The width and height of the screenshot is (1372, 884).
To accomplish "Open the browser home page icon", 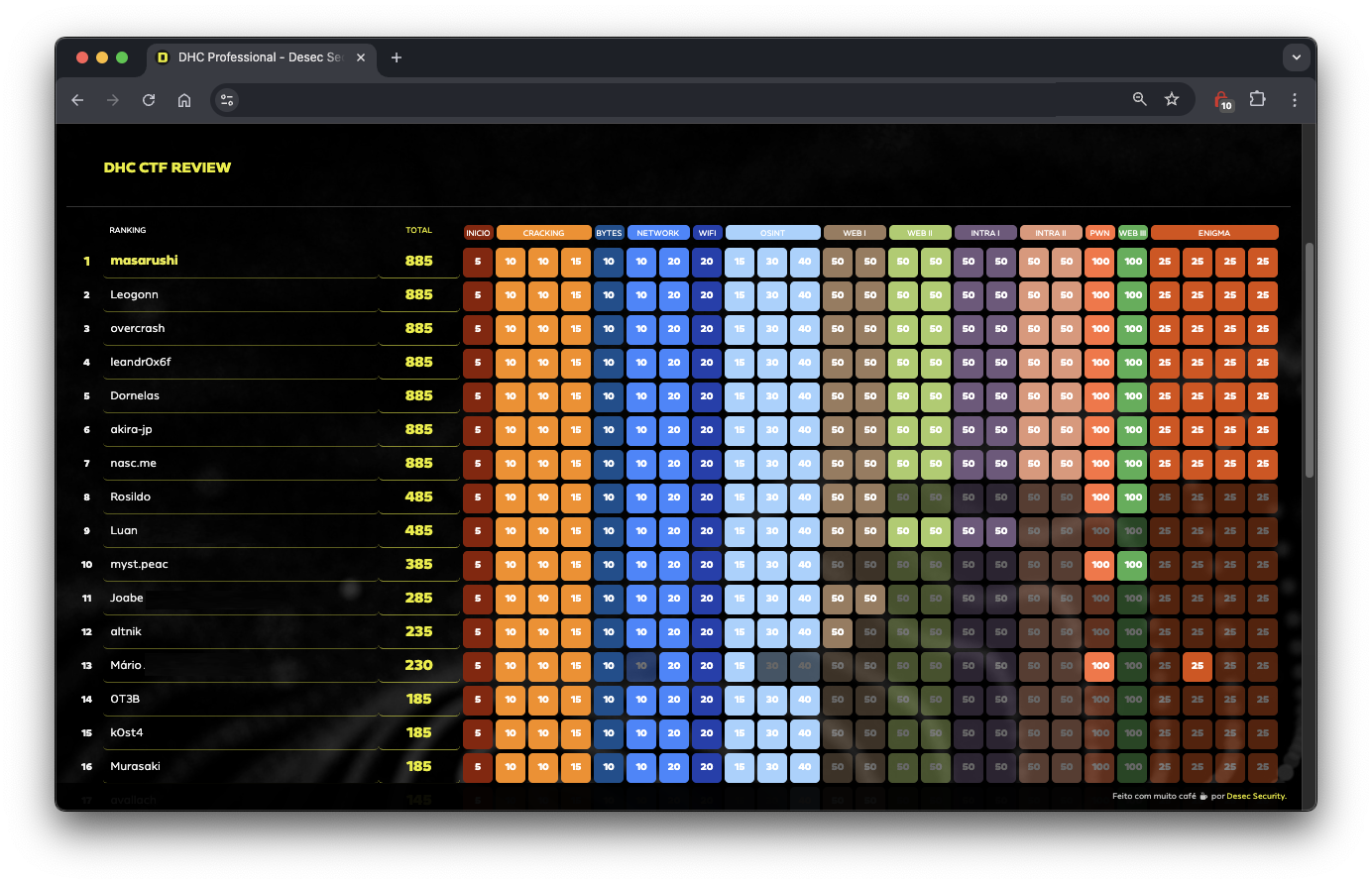I will pyautogui.click(x=184, y=100).
